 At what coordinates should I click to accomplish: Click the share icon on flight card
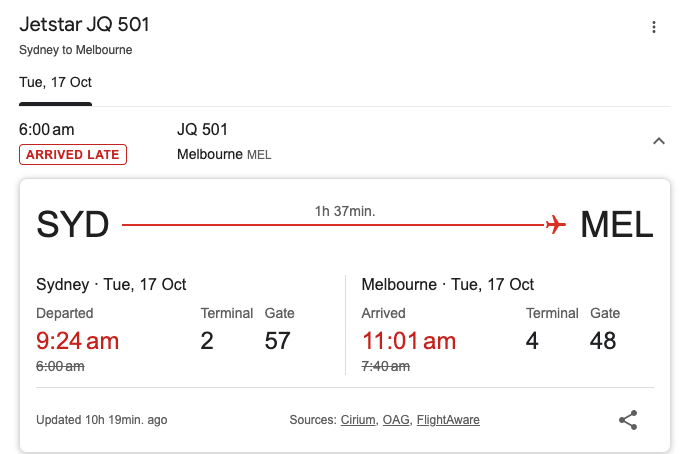point(628,420)
